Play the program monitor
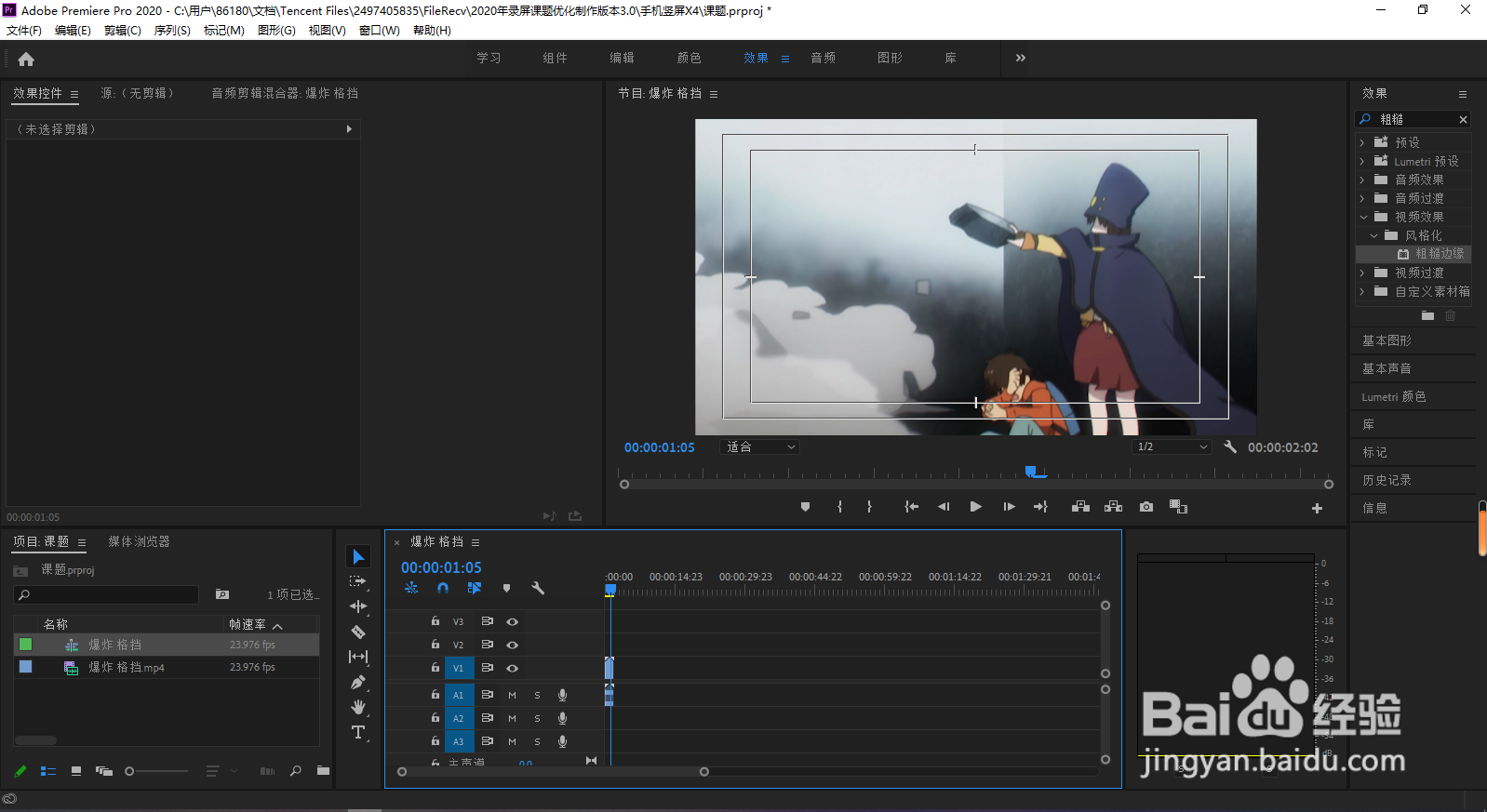The height and width of the screenshot is (812, 1487). click(975, 507)
